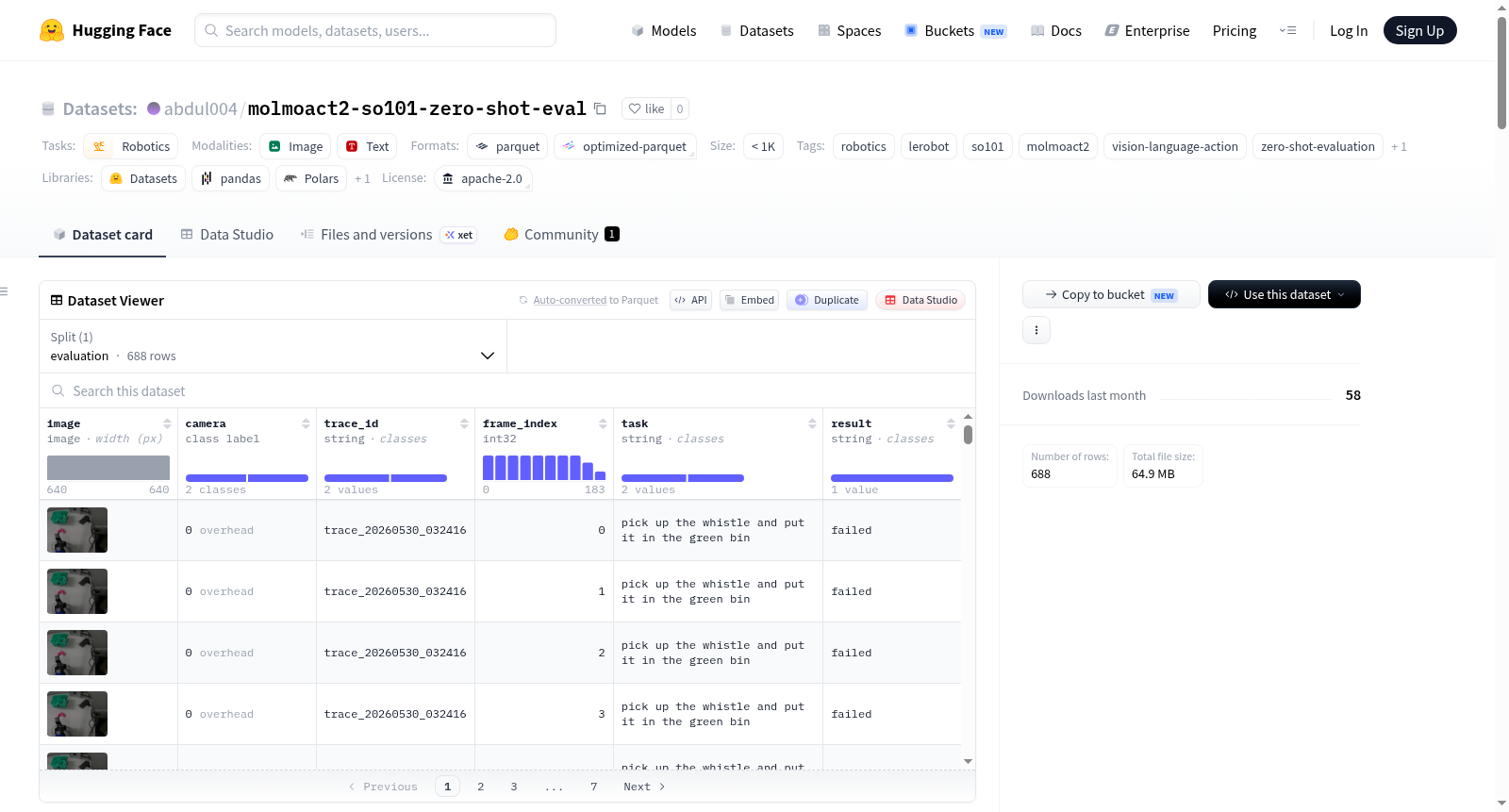Select the Robotics task tag
This screenshot has height=812, width=1509.
(x=131, y=146)
